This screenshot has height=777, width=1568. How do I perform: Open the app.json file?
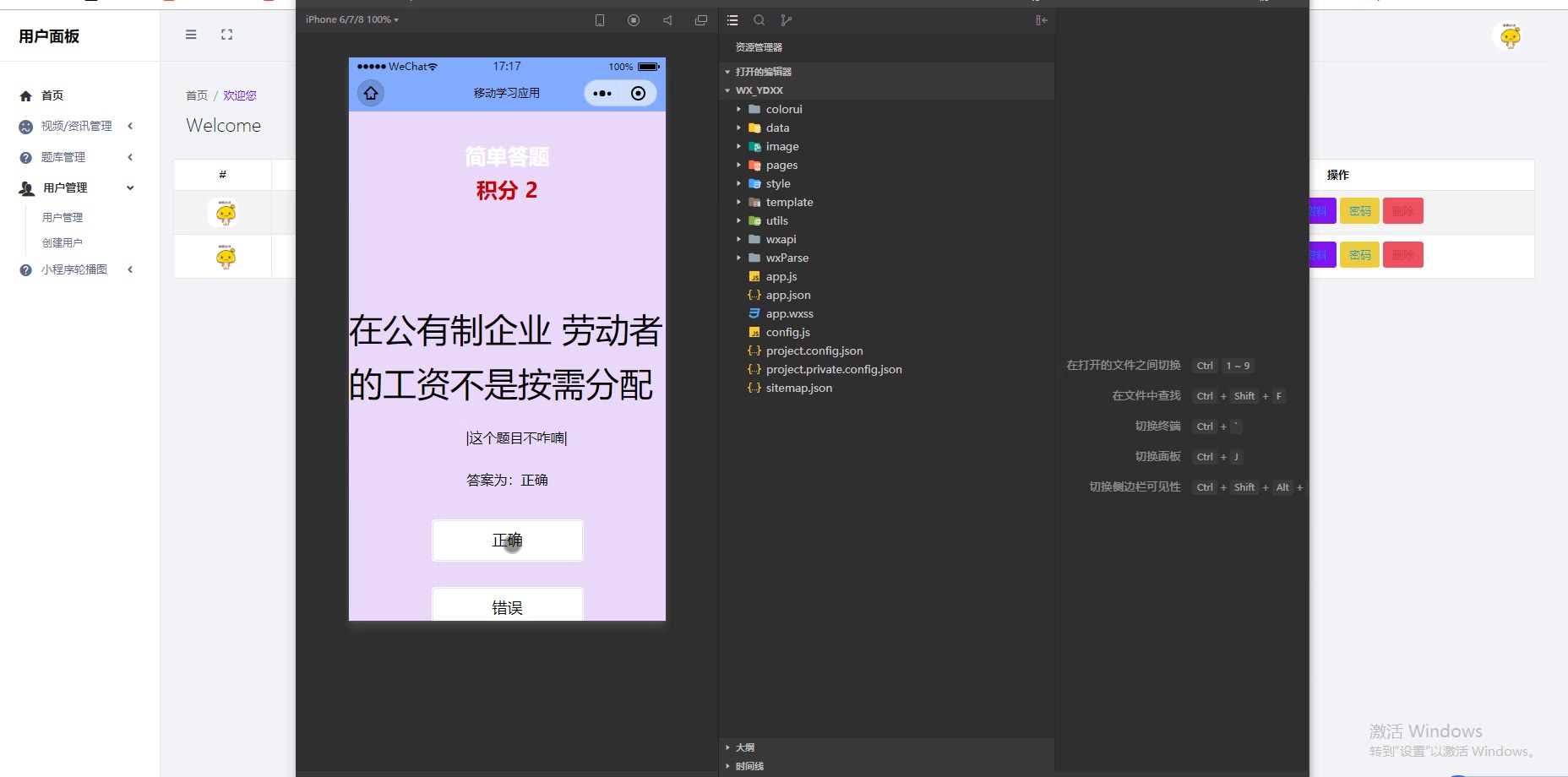tap(788, 295)
